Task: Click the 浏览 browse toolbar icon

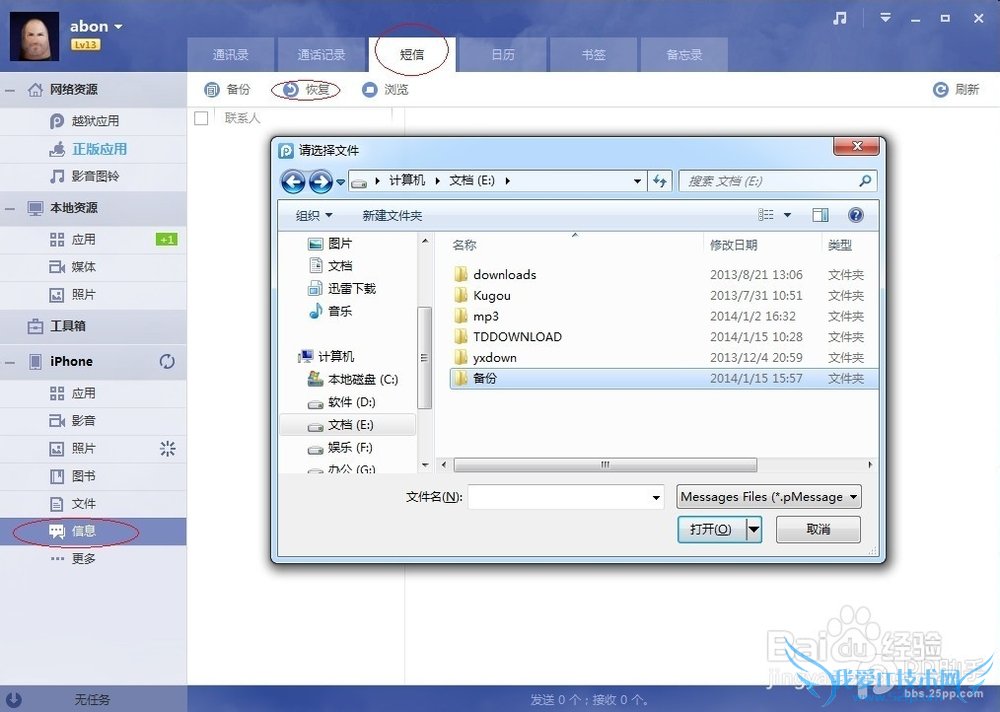Action: (369, 90)
